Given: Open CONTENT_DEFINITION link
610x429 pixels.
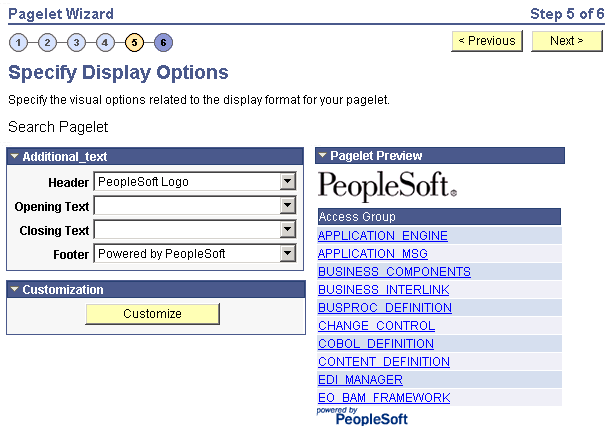Looking at the screenshot, I should (384, 362).
